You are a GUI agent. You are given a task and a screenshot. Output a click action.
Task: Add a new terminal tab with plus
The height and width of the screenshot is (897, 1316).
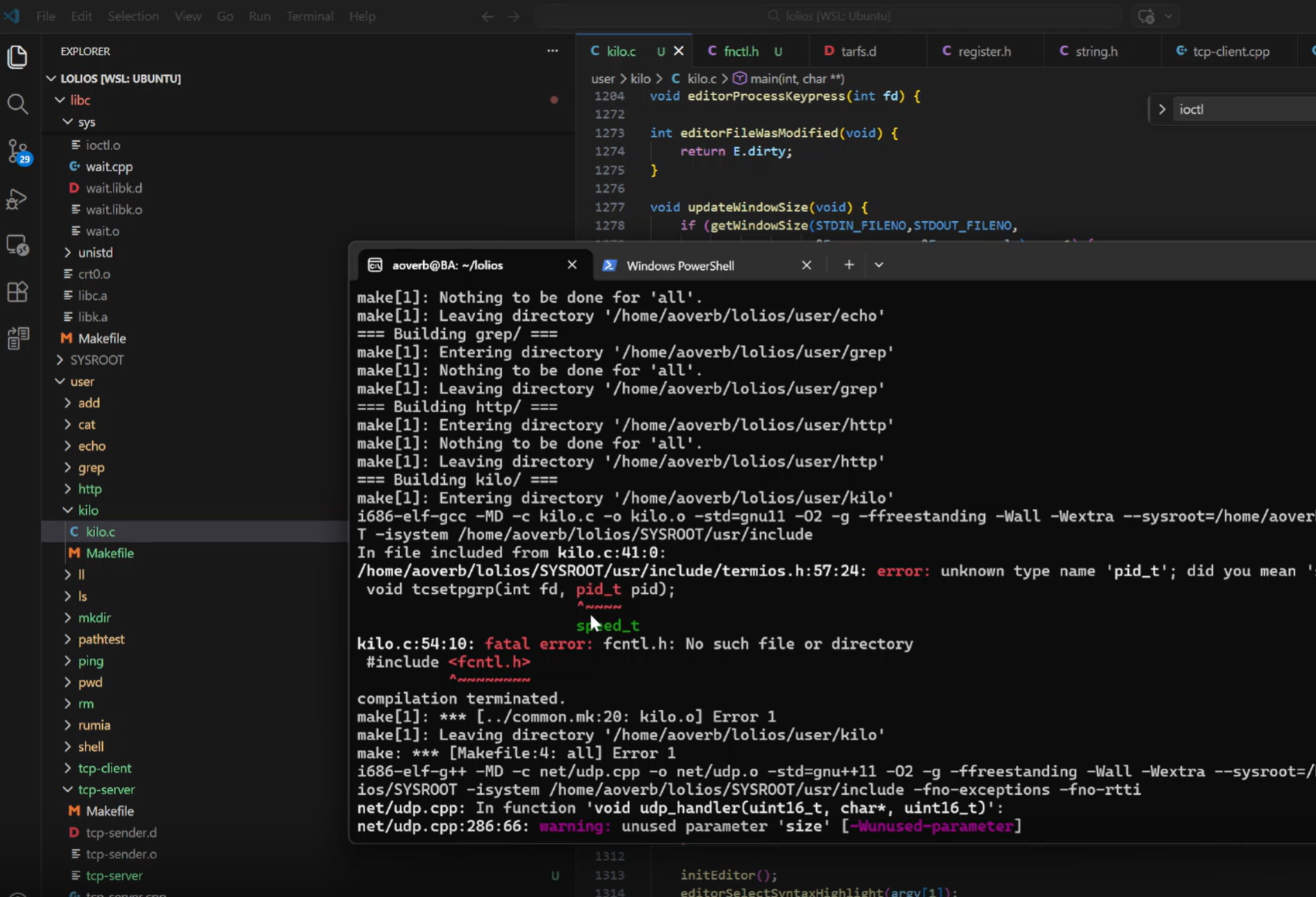(849, 265)
